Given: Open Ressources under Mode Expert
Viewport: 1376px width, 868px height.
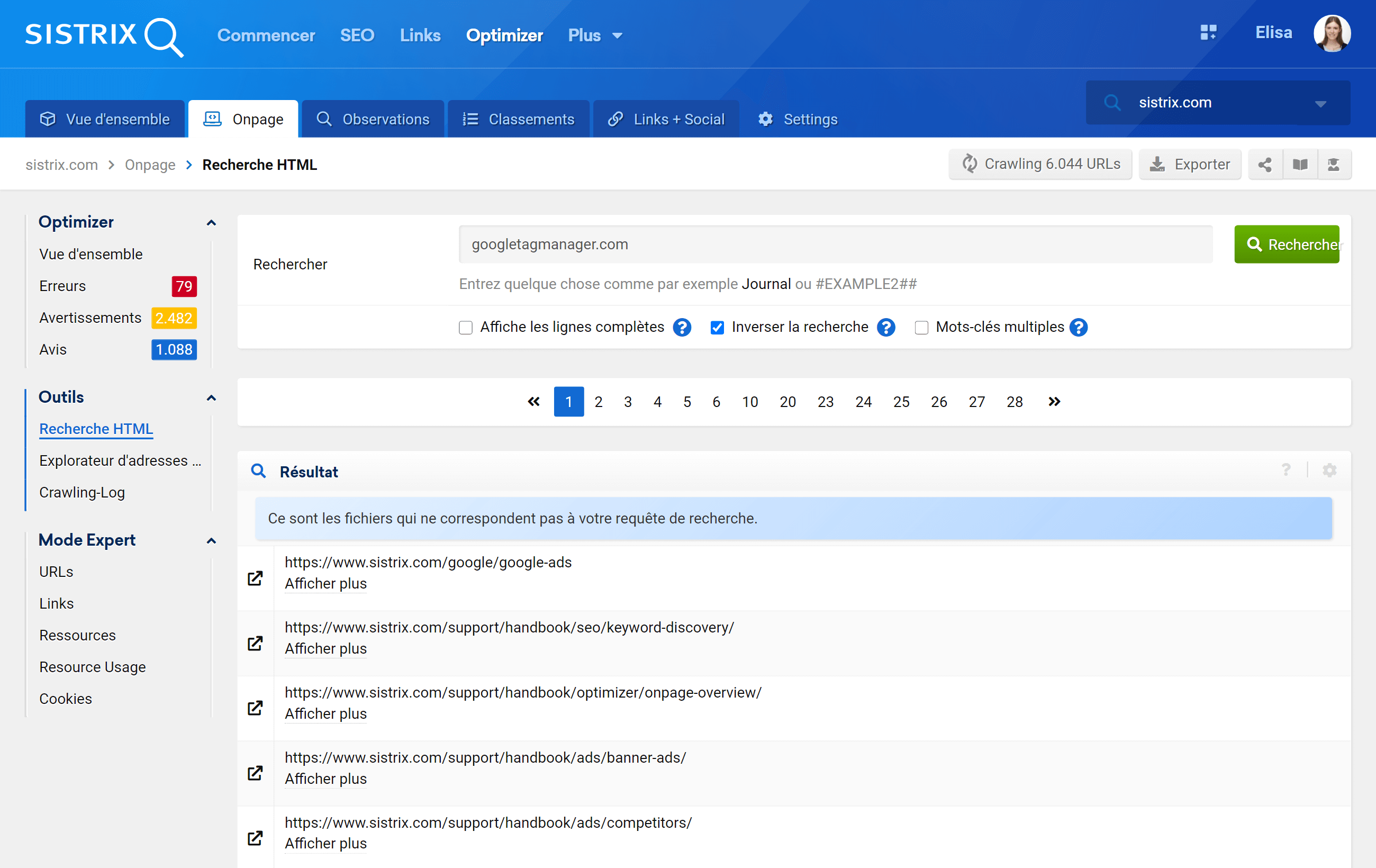Looking at the screenshot, I should [77, 636].
